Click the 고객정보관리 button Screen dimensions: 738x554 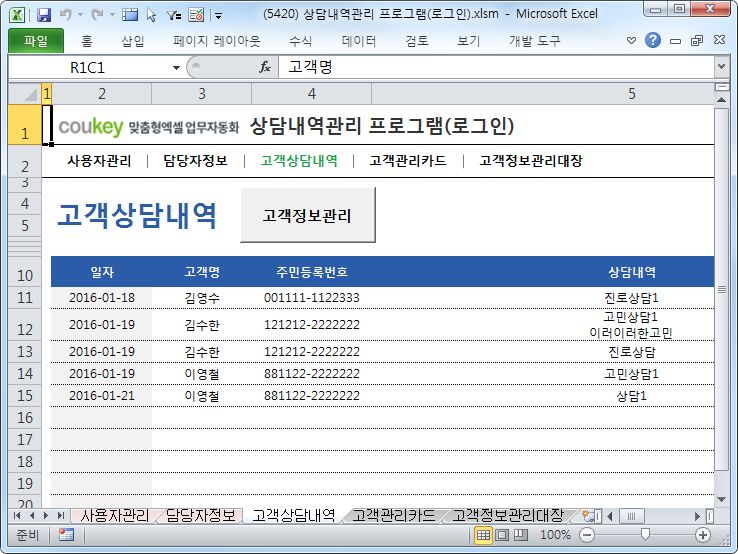click(308, 215)
